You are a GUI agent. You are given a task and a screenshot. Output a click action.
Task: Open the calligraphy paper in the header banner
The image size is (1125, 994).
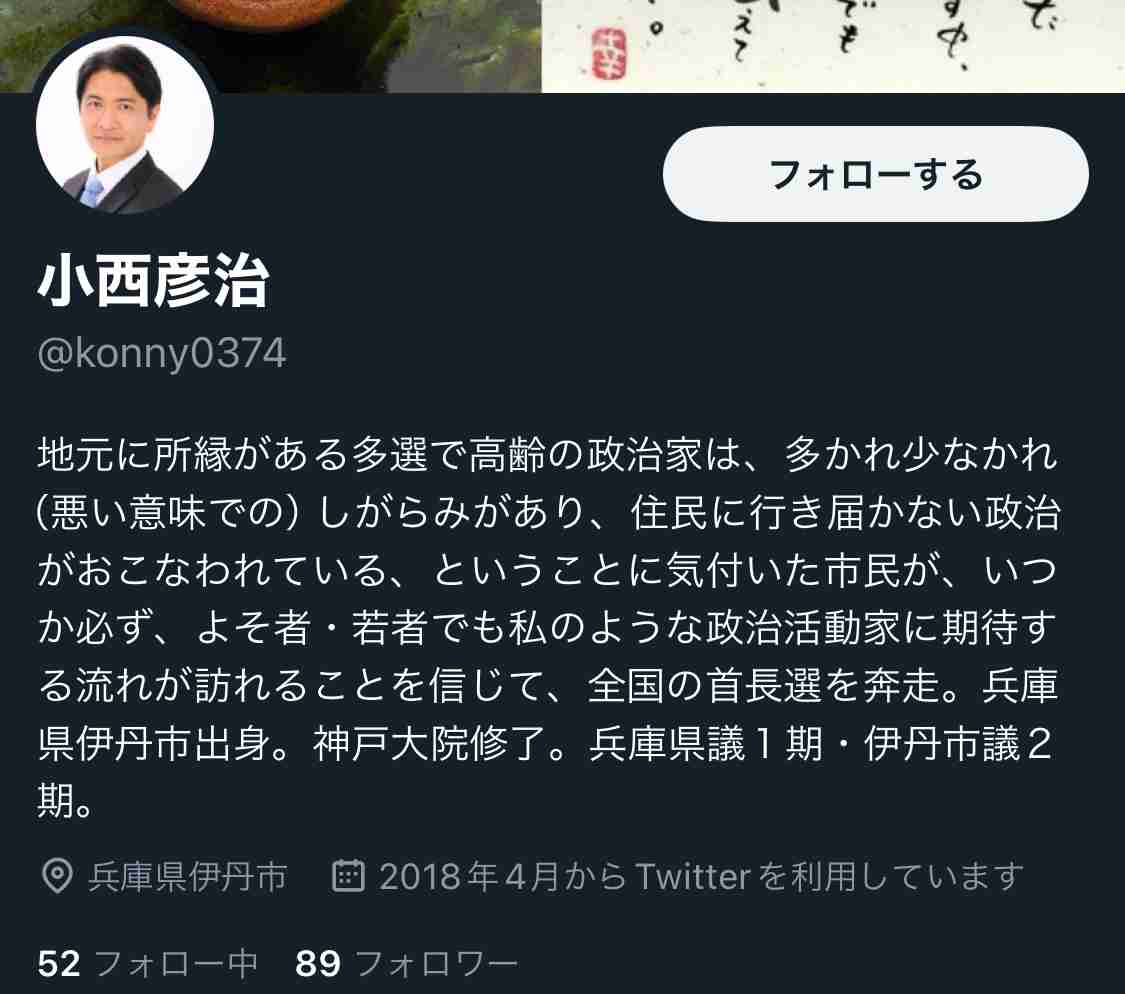coord(832,46)
